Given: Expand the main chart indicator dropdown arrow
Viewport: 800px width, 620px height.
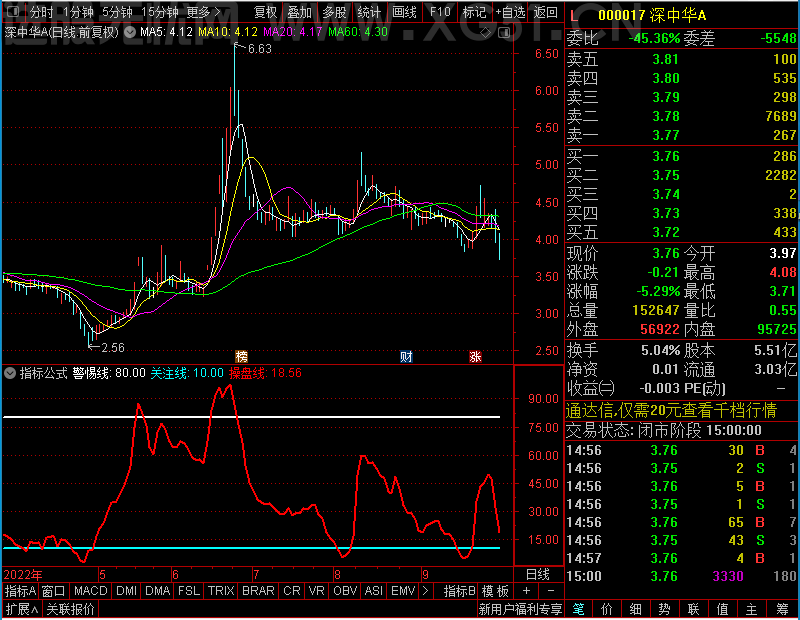Looking at the screenshot, I should [x=130, y=33].
